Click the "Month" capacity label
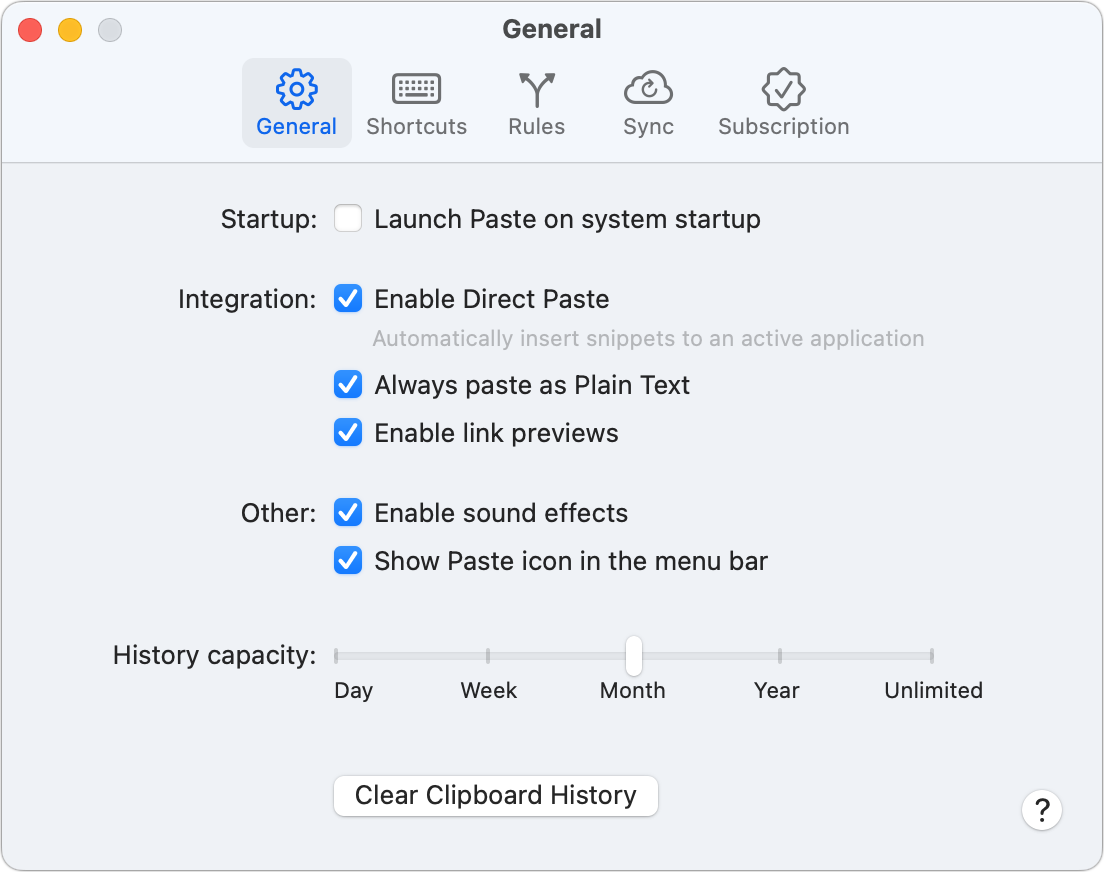Viewport: 1104px width, 872px height. click(632, 690)
